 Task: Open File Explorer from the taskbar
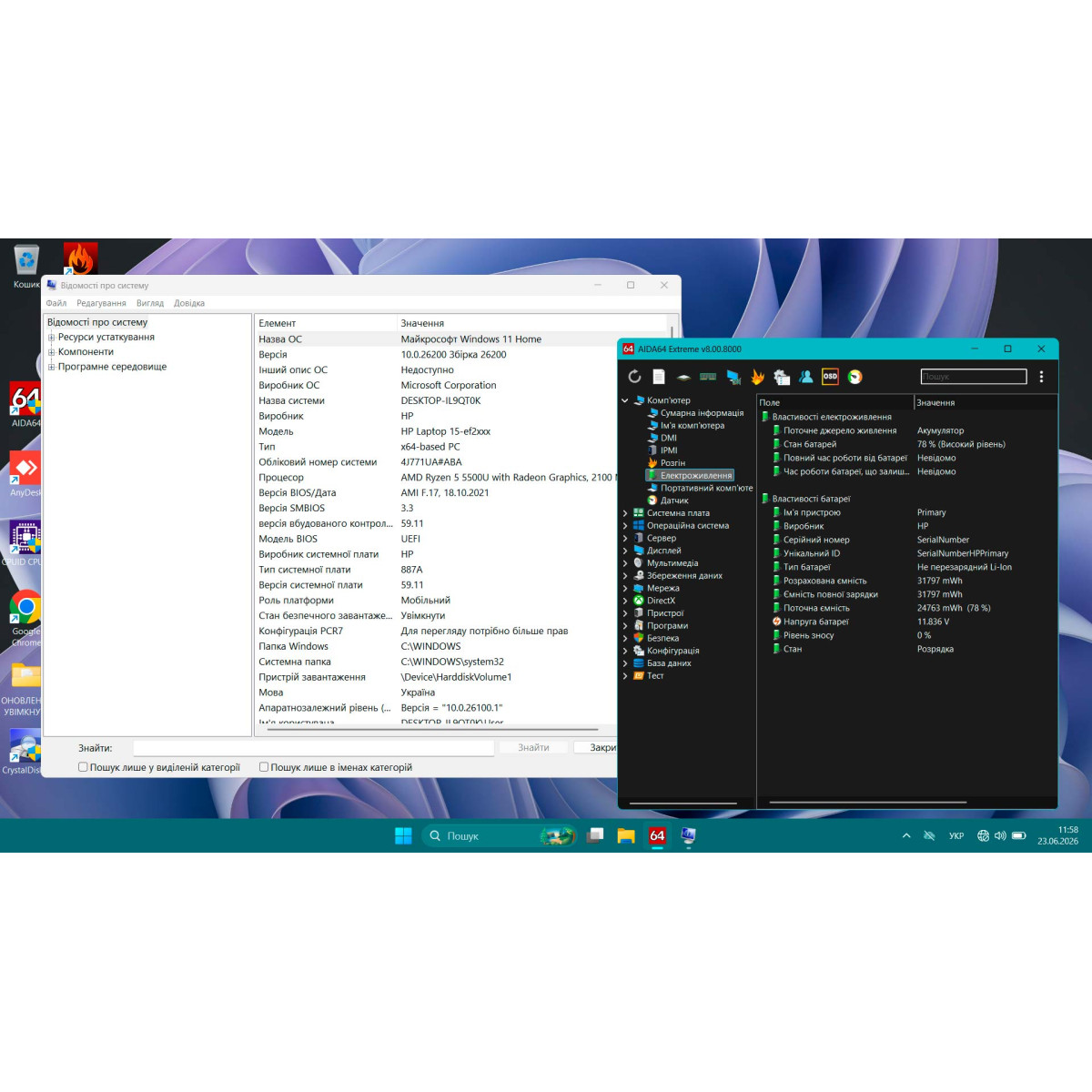pyautogui.click(x=626, y=835)
